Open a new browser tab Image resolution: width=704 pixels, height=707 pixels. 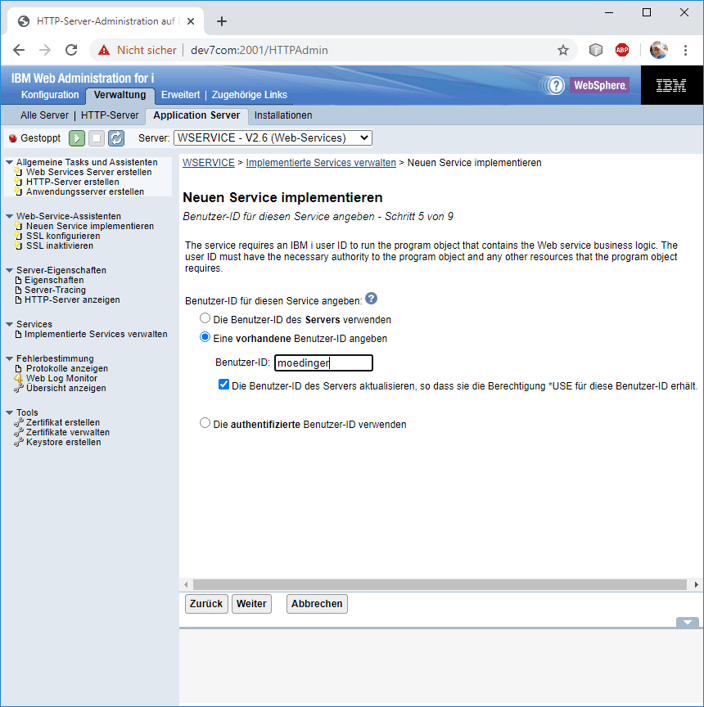pos(221,21)
